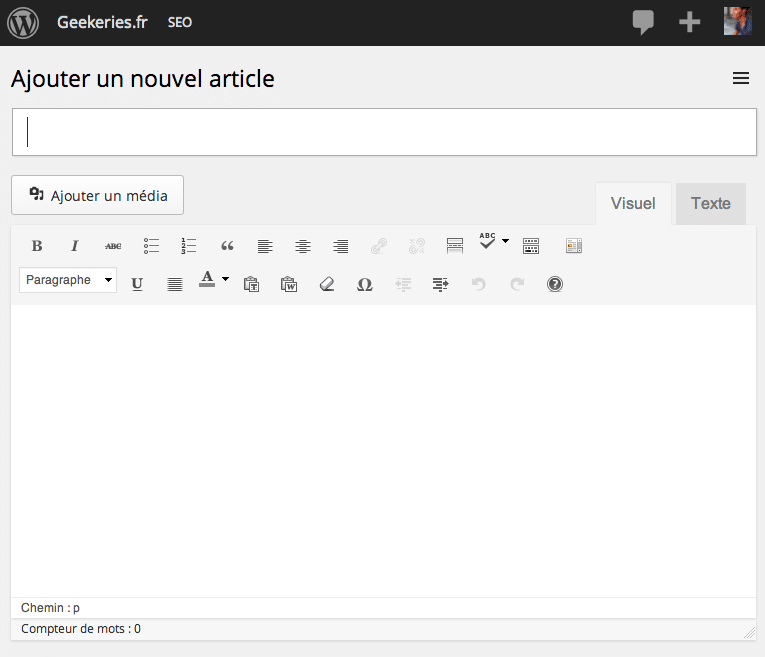Expand the text color picker arrow

coord(225,279)
